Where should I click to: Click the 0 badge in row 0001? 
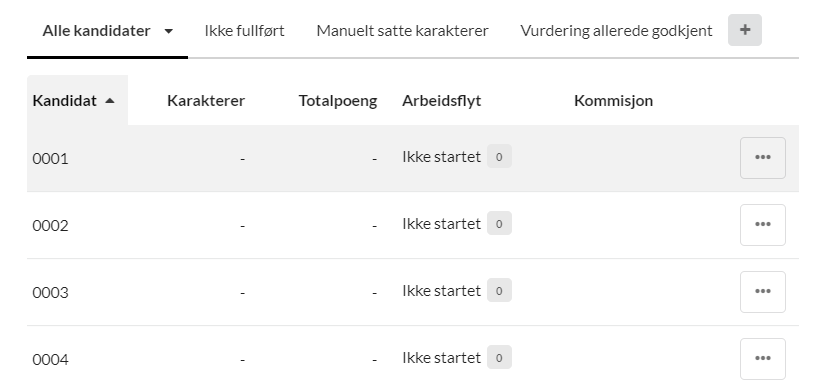click(x=499, y=157)
